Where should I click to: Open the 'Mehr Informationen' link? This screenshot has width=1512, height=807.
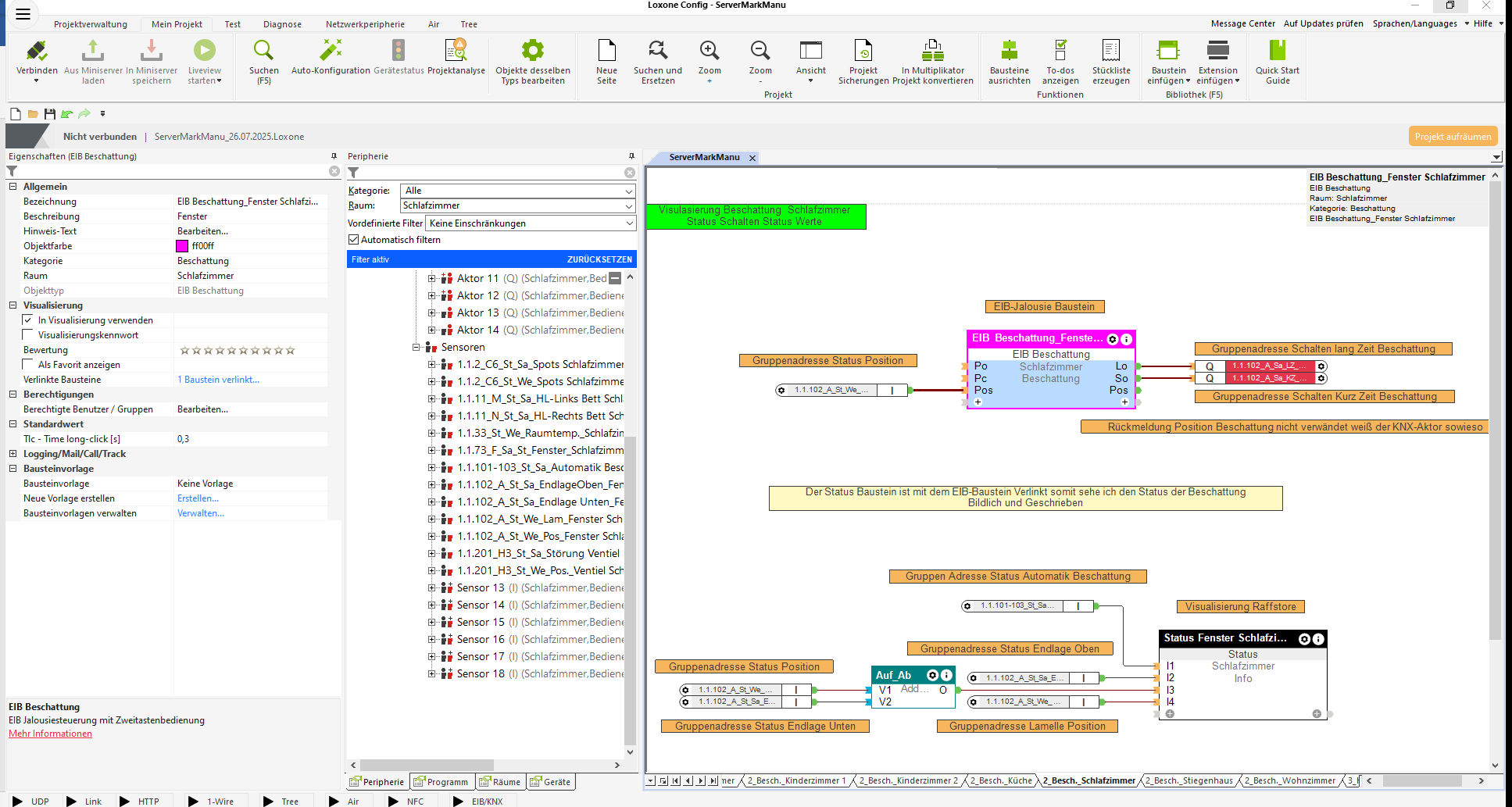point(50,734)
